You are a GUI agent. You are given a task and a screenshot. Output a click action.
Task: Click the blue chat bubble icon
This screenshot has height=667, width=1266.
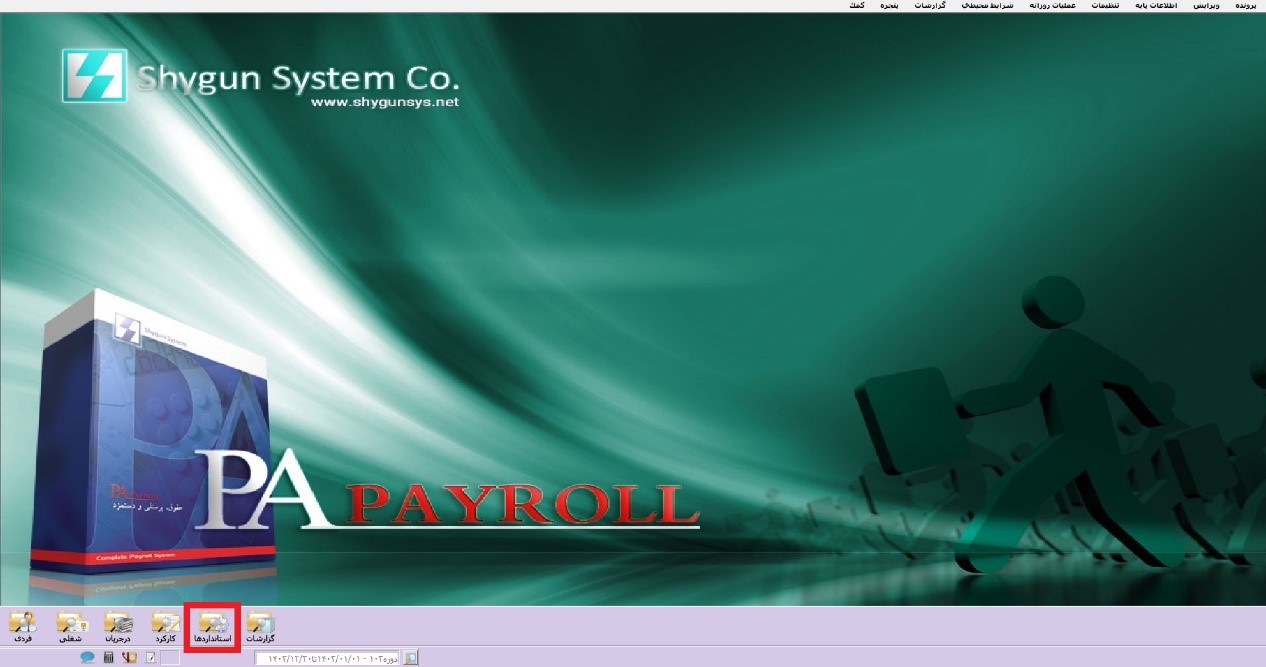coord(88,658)
